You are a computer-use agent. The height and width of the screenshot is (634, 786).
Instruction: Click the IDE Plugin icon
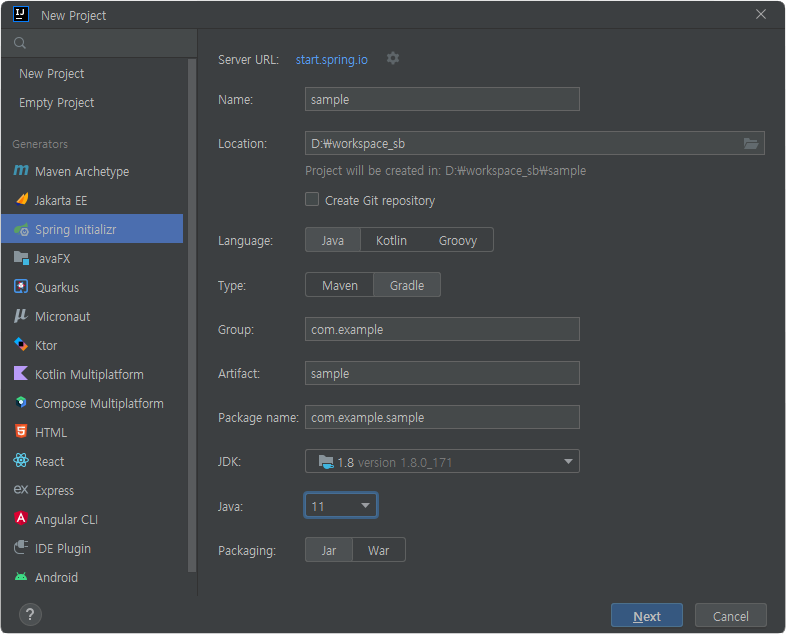21,547
